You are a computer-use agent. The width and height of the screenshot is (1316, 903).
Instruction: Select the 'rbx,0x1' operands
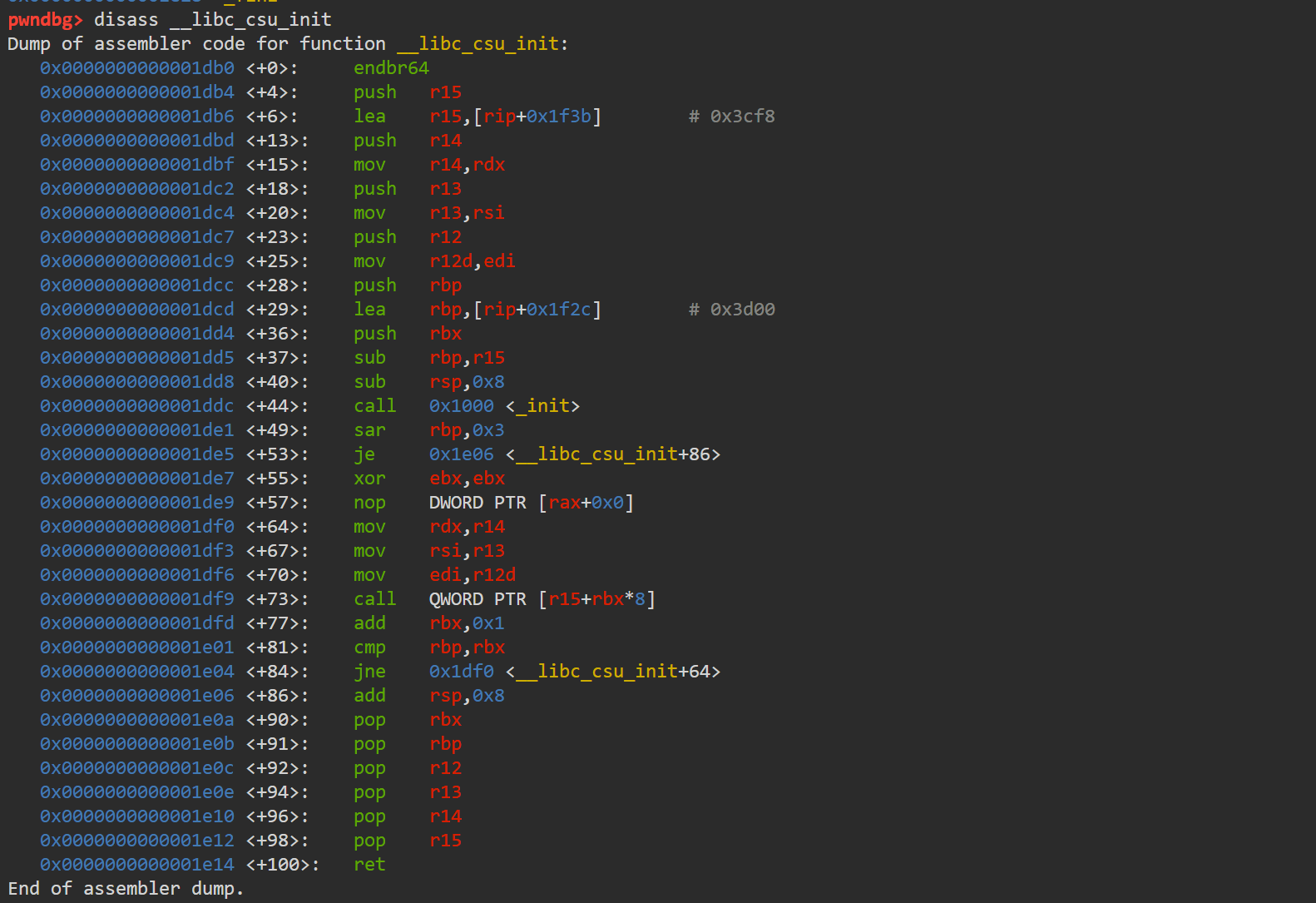(468, 623)
